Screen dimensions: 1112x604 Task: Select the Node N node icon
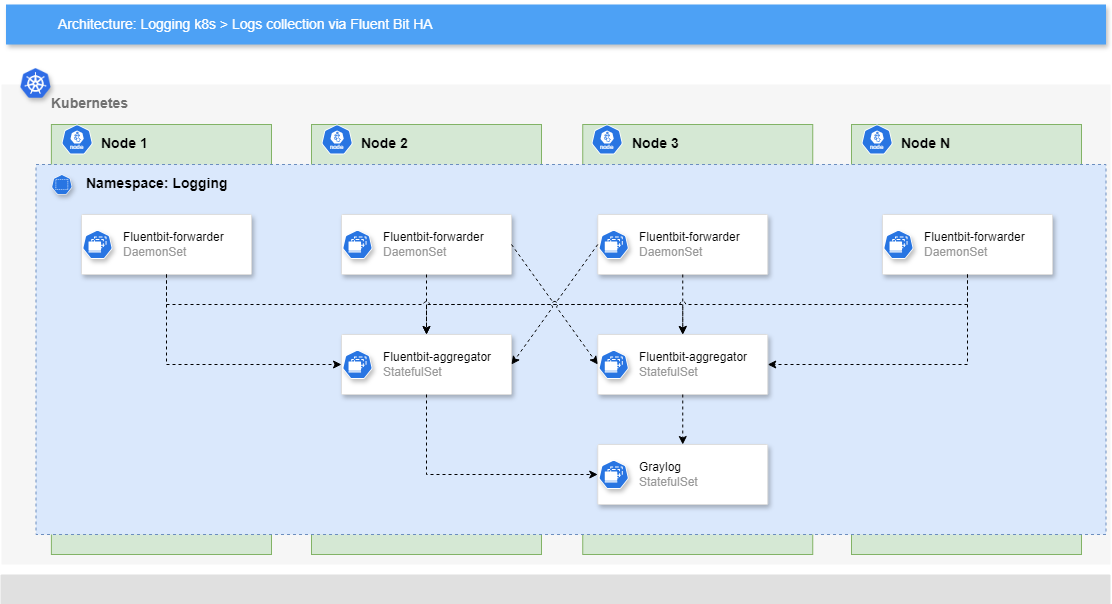877,140
